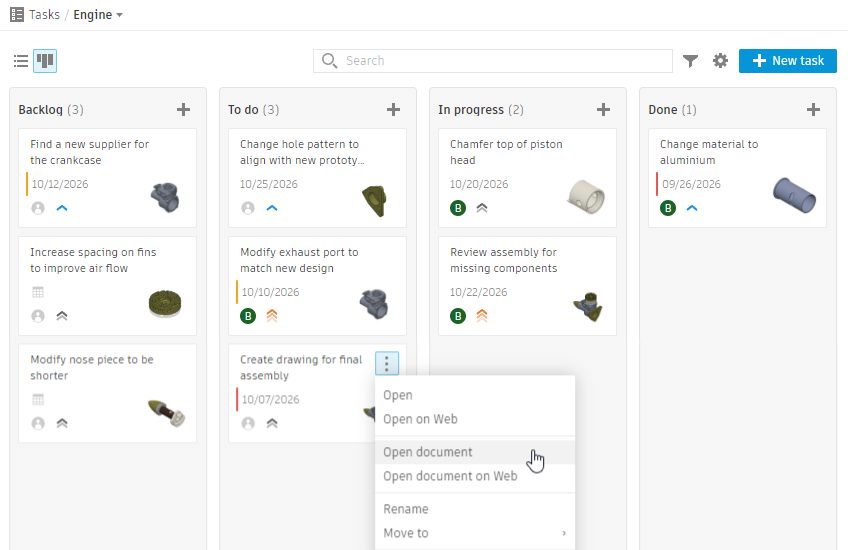Click priority chevron on Change material card
The width and height of the screenshot is (848, 550).
click(x=692, y=208)
